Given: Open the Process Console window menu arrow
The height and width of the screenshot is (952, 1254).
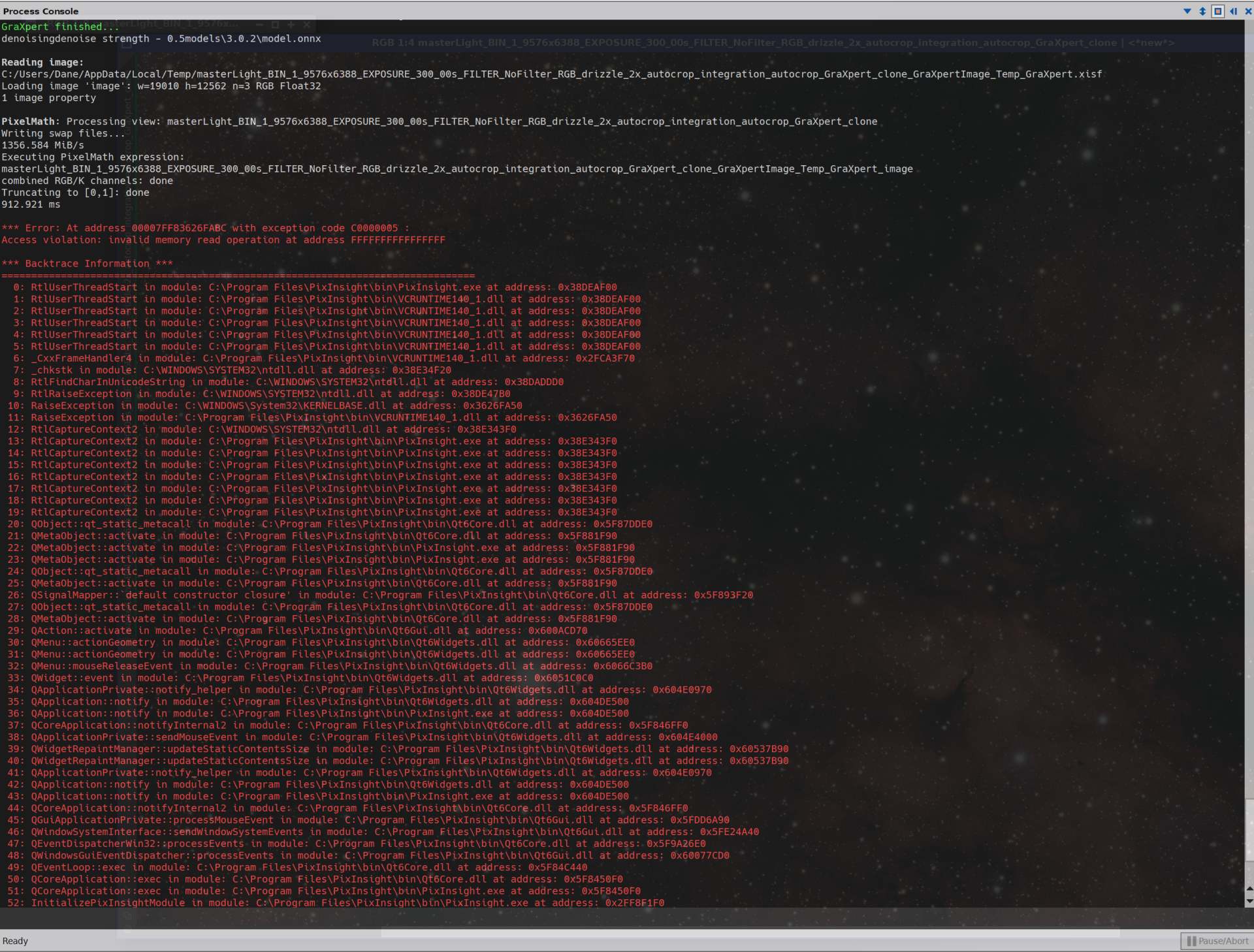Looking at the screenshot, I should pos(1187,11).
